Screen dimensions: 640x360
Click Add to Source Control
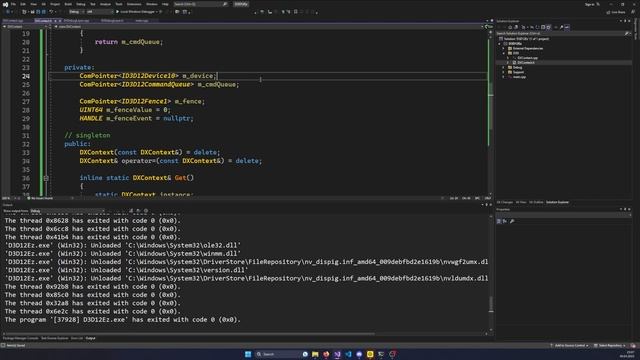click(x=570, y=345)
